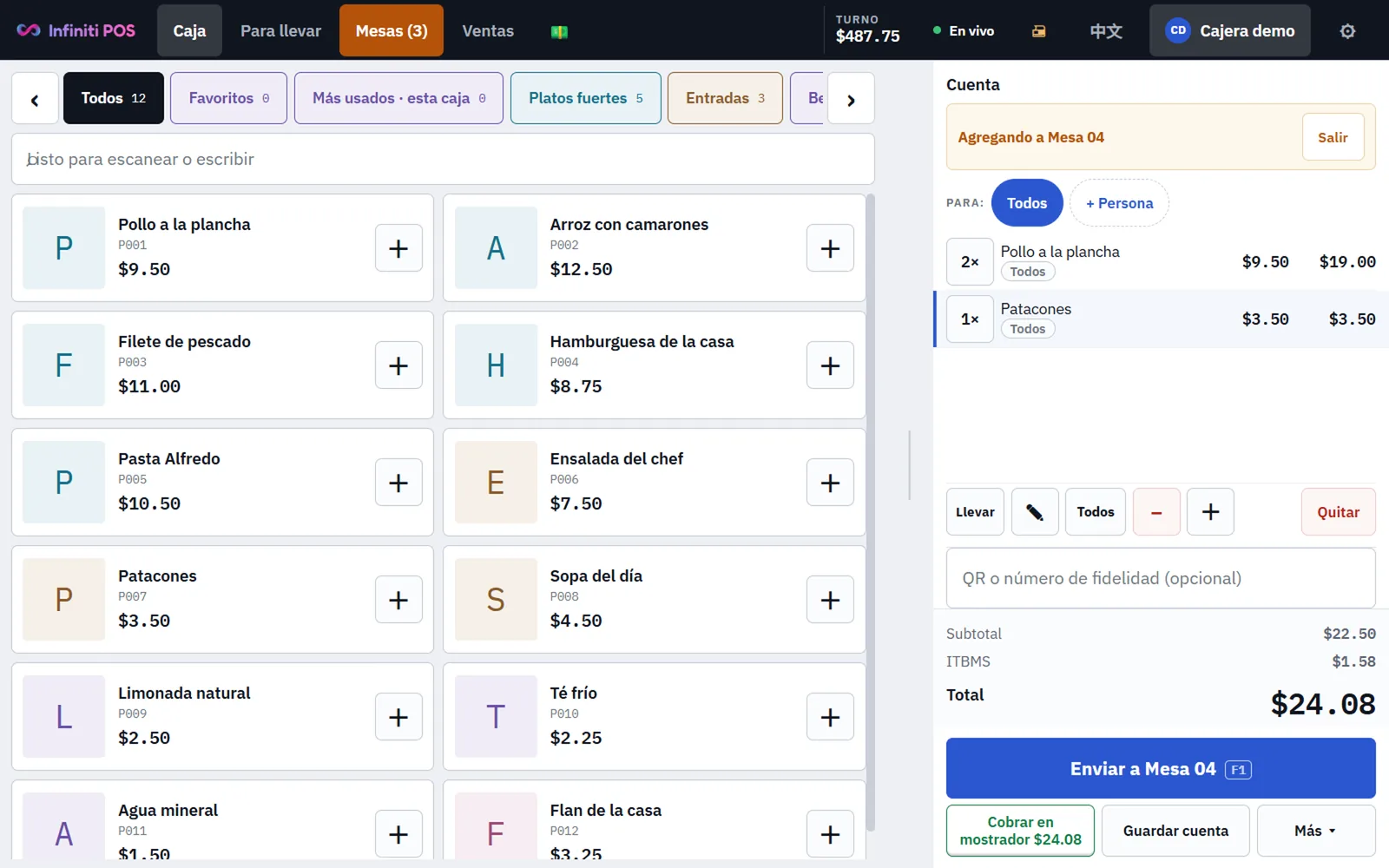Click the En vivo status indicator
Image resolution: width=1389 pixels, height=868 pixels.
pyautogui.click(x=964, y=31)
